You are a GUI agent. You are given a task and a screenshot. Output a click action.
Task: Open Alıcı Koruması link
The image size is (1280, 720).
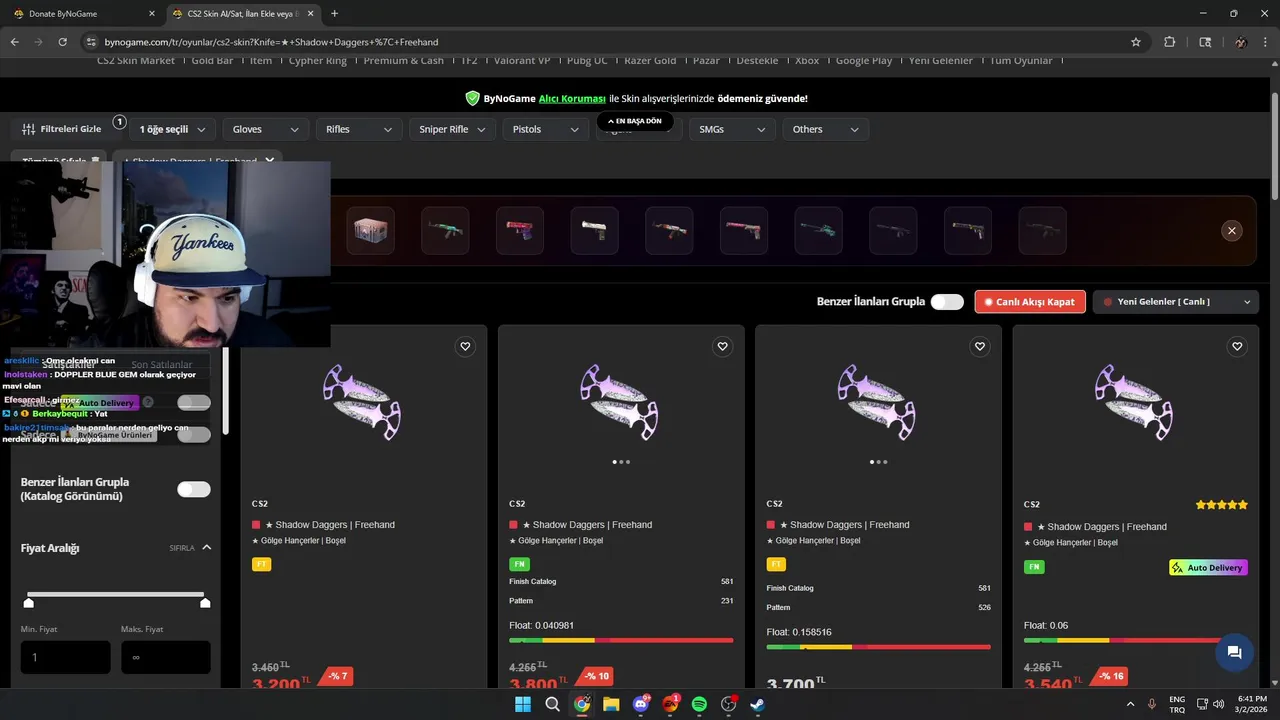click(x=572, y=99)
